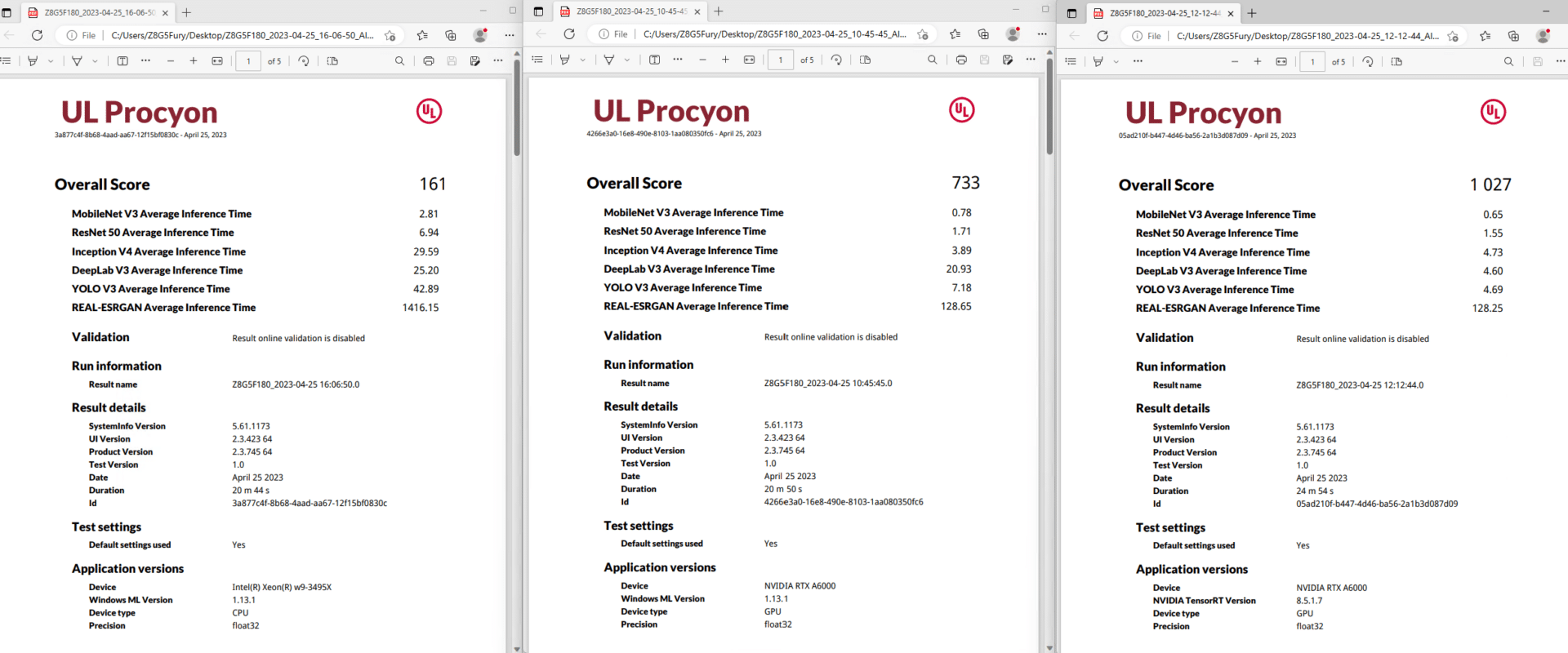Fit to width in left window PDF toolbar
Viewport: 1568px width, 653px height.
click(x=217, y=61)
